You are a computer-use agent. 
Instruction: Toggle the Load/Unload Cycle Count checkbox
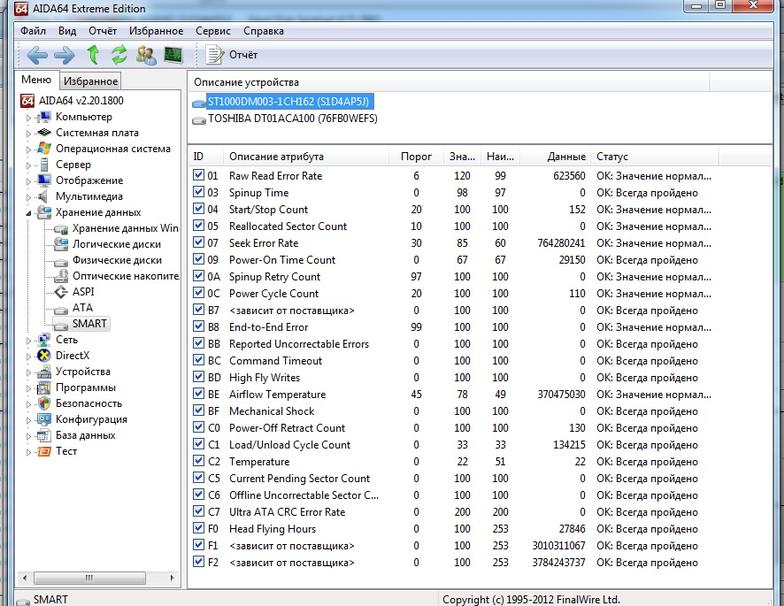[x=198, y=444]
